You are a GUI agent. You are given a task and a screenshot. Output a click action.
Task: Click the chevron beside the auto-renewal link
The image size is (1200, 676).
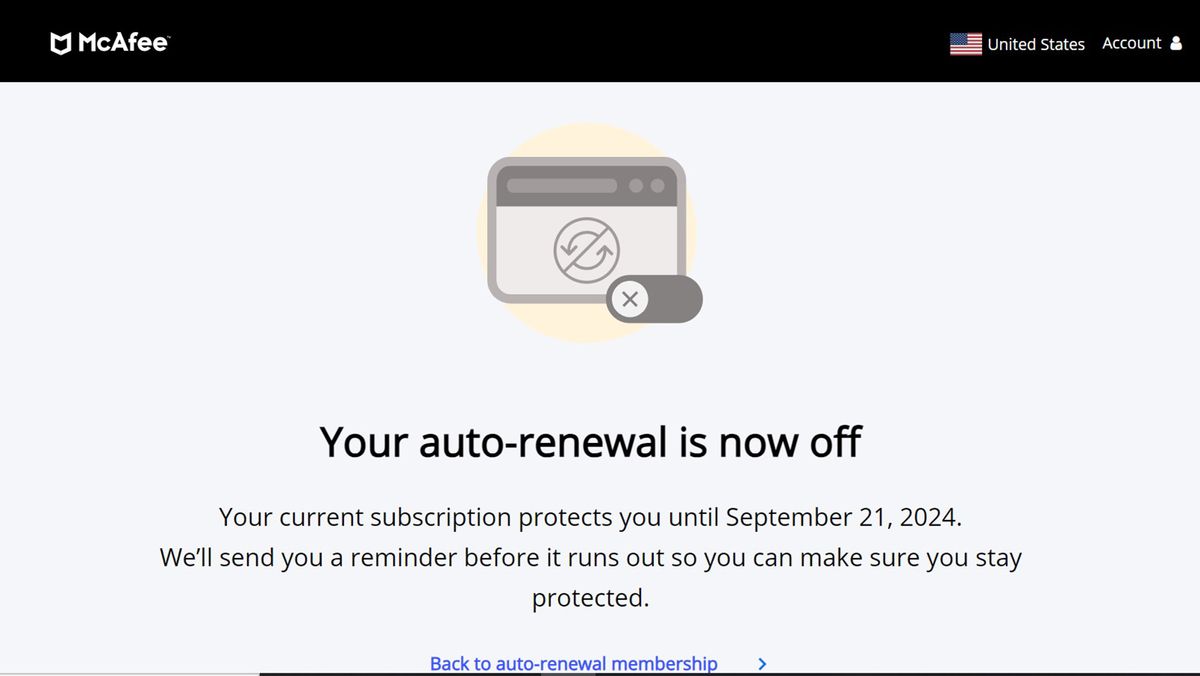(x=761, y=663)
